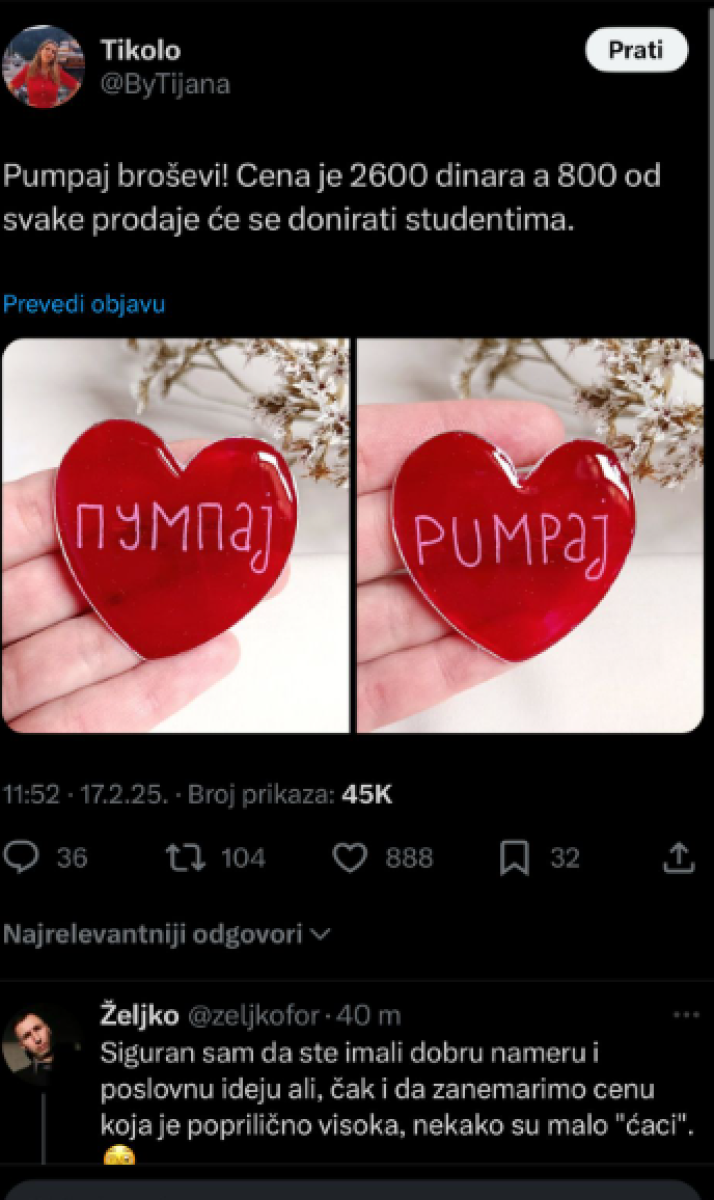
Task: Bookmark the post with ribbon icon
Action: tap(514, 858)
